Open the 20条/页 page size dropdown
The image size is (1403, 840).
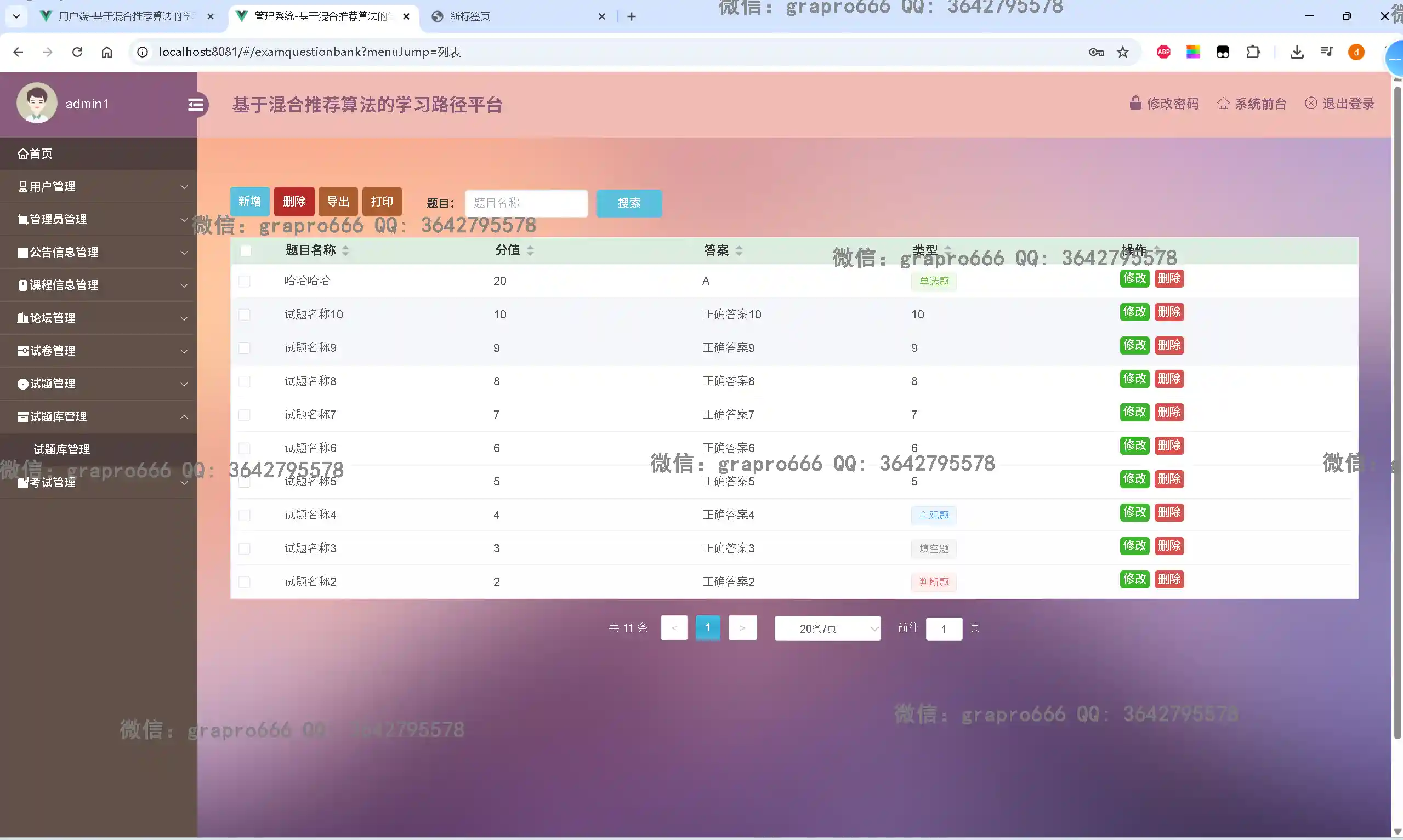827,628
